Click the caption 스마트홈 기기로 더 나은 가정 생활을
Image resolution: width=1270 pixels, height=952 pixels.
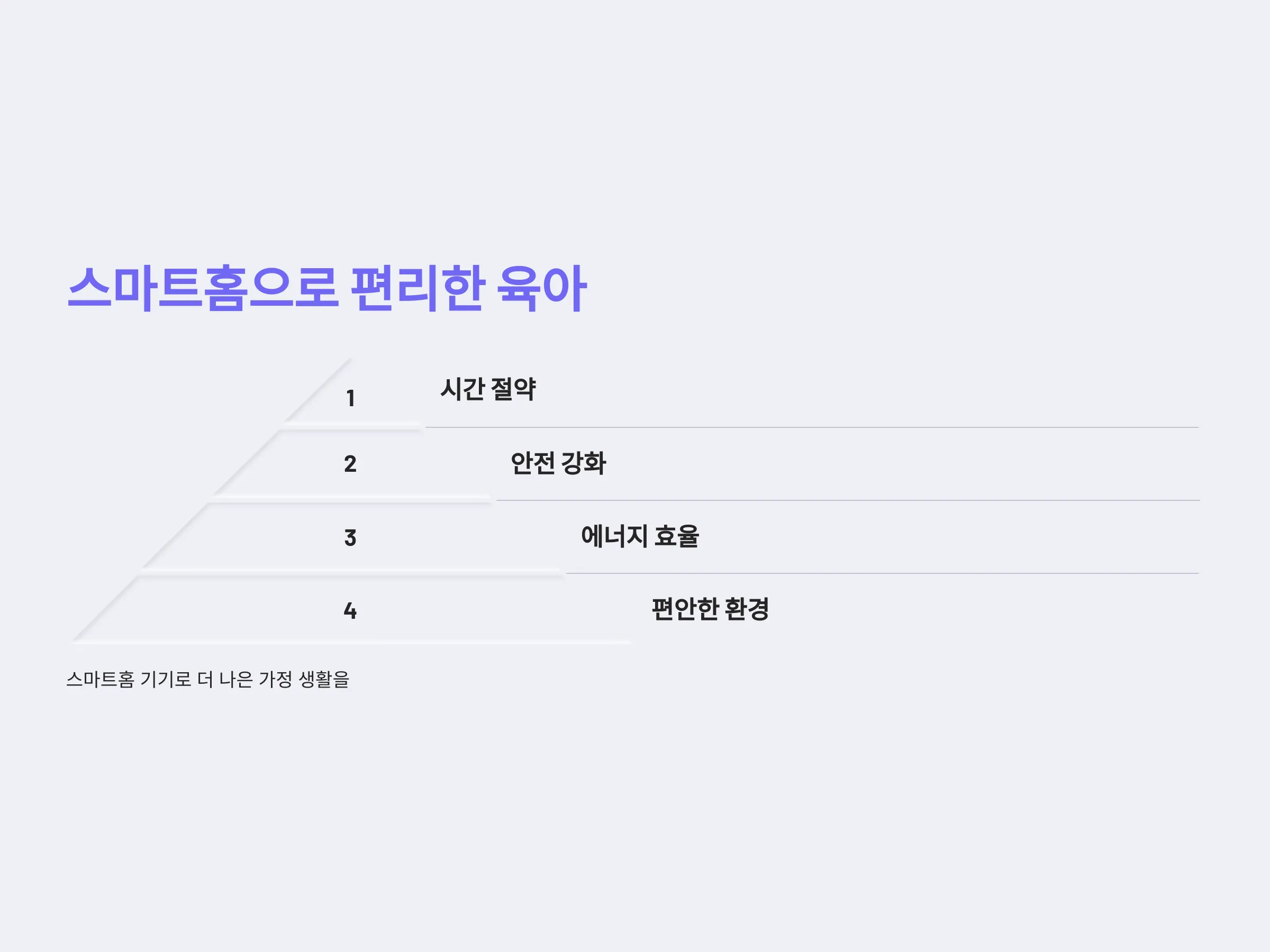pos(208,680)
